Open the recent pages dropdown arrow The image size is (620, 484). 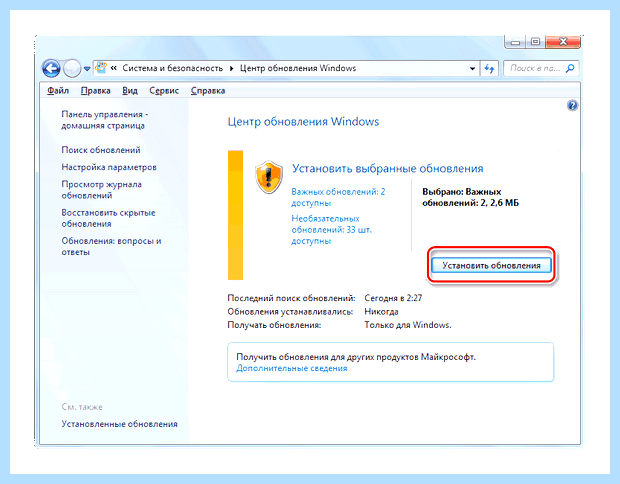87,69
